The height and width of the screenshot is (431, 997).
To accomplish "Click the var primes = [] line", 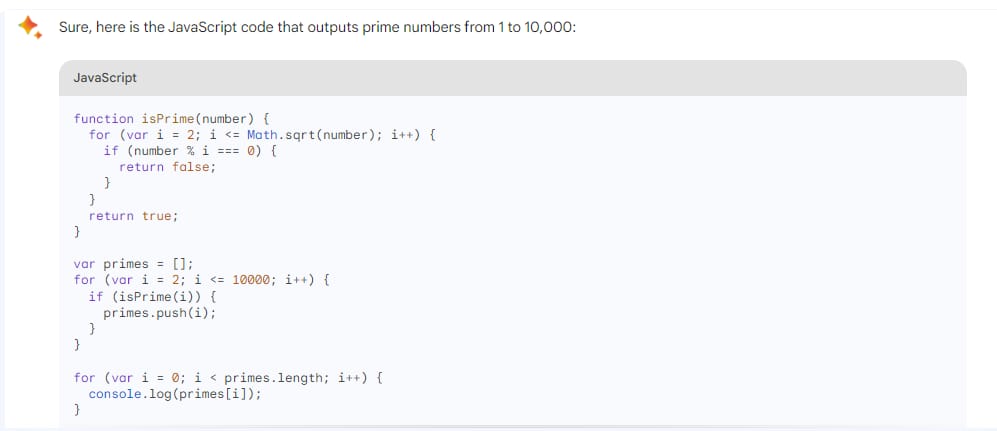I will pos(133,264).
